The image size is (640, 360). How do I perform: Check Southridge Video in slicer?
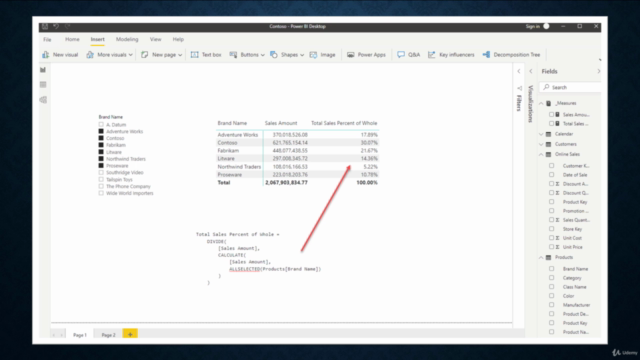101,172
